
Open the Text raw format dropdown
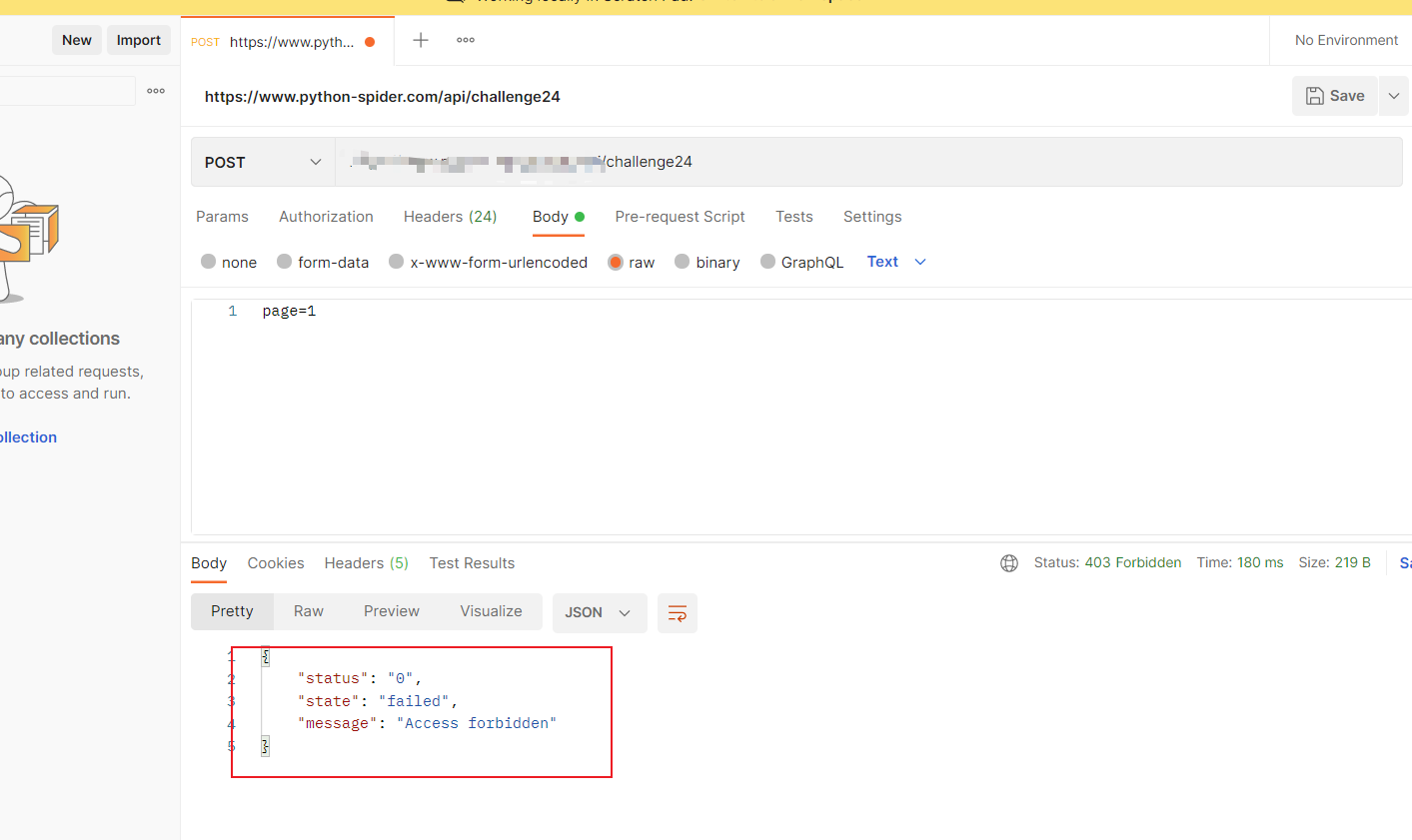(x=895, y=261)
